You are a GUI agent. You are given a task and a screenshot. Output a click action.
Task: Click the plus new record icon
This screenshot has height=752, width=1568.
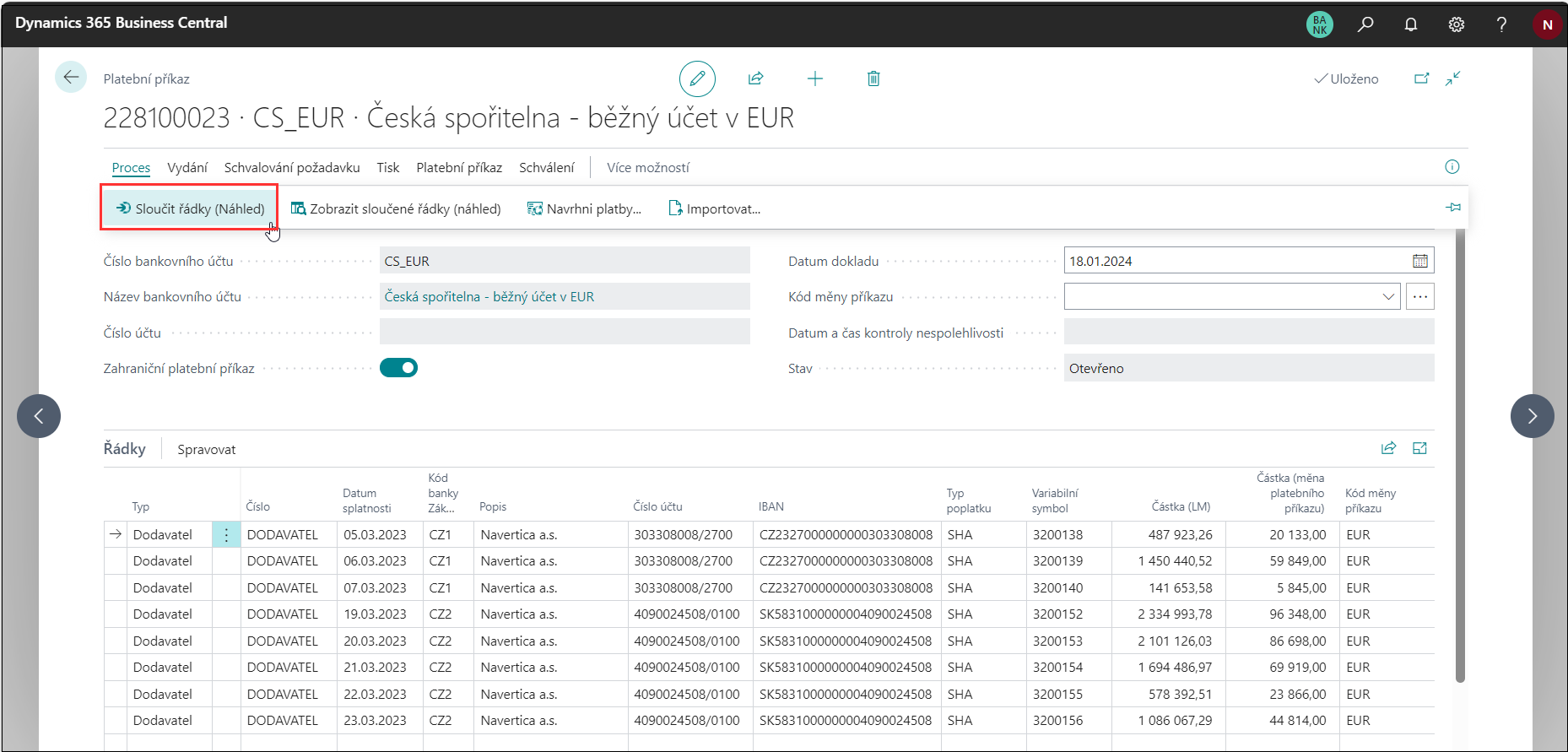(814, 78)
